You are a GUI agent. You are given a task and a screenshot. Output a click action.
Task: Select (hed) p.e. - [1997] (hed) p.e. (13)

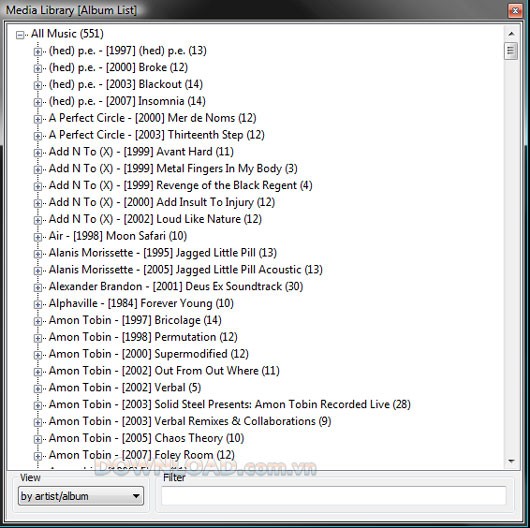[x=128, y=50]
